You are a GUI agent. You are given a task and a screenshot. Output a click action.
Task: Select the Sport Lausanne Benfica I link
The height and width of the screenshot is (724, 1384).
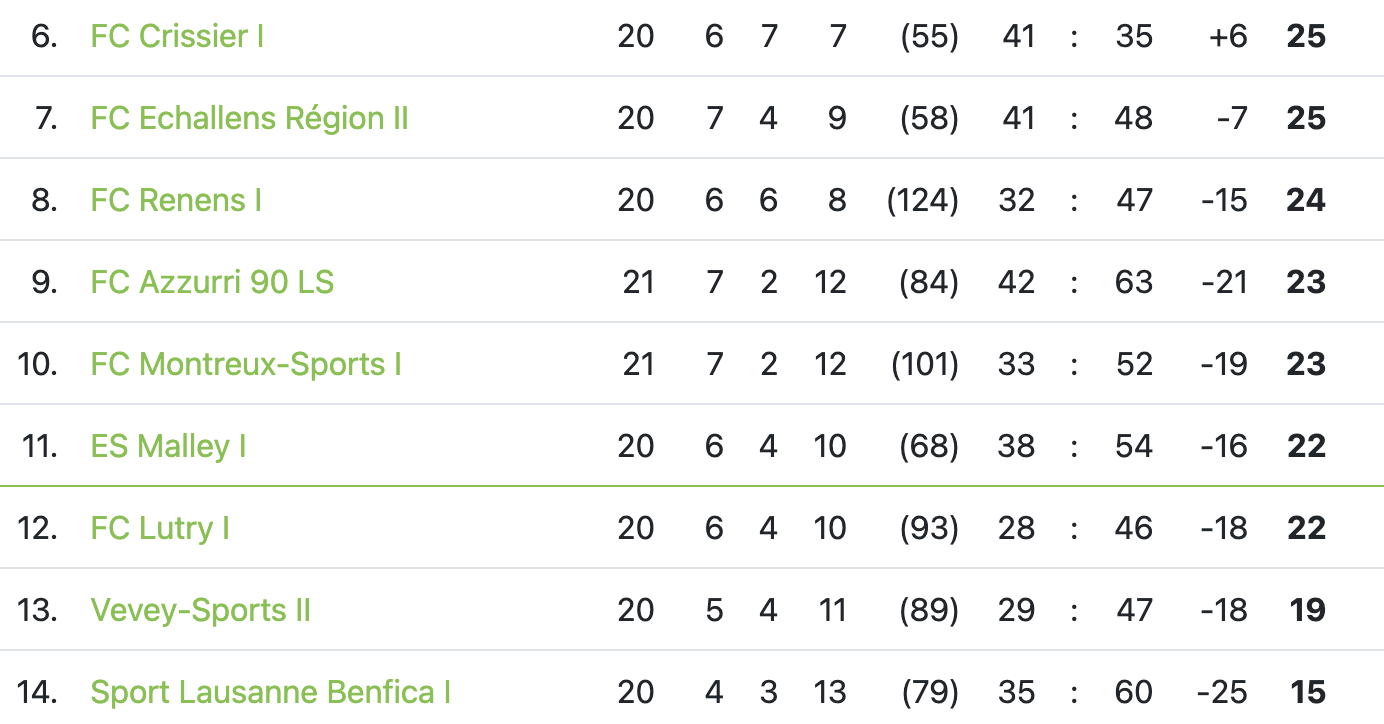tap(270, 693)
